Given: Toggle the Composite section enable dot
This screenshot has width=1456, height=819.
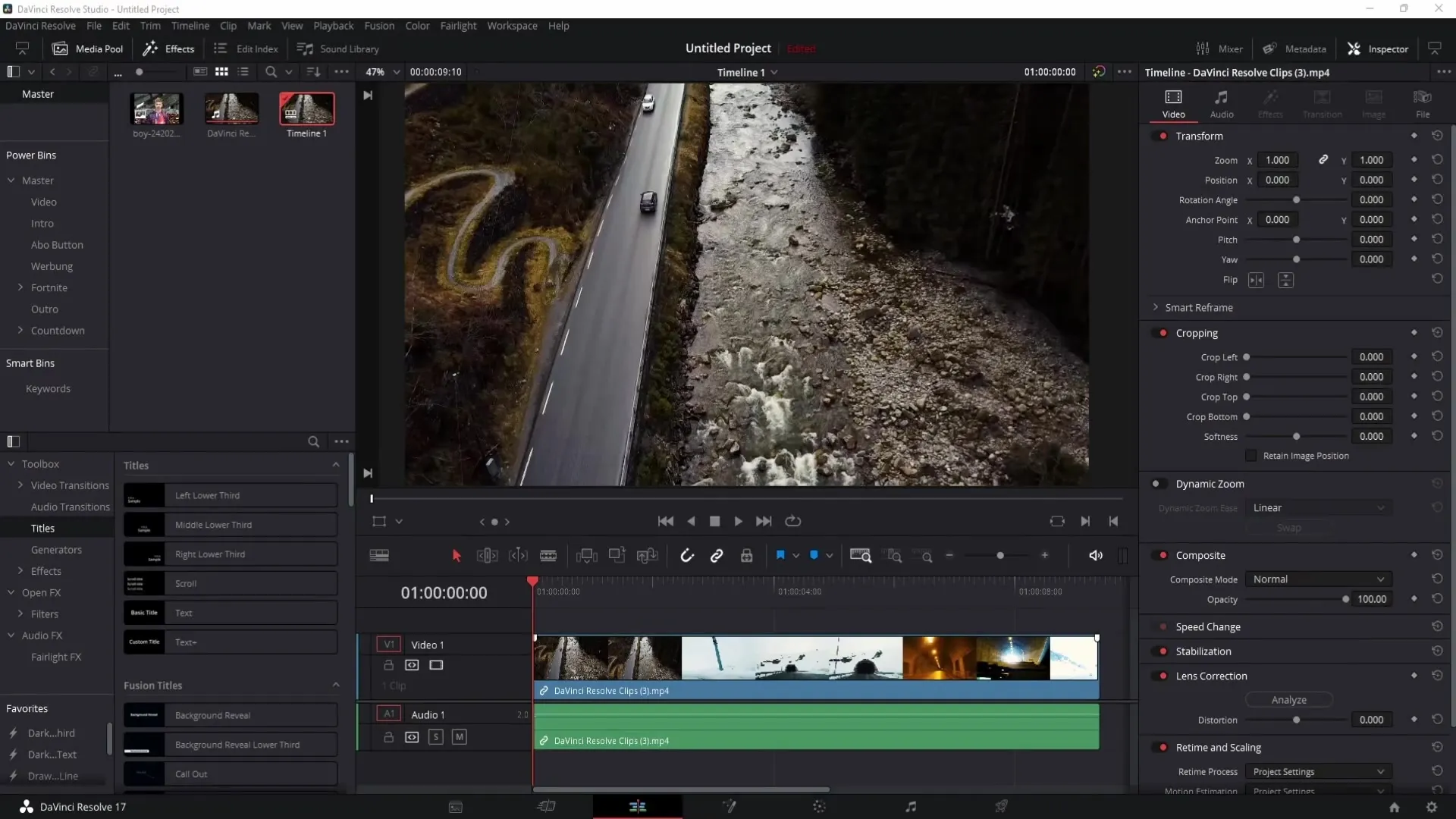Looking at the screenshot, I should [x=1163, y=554].
